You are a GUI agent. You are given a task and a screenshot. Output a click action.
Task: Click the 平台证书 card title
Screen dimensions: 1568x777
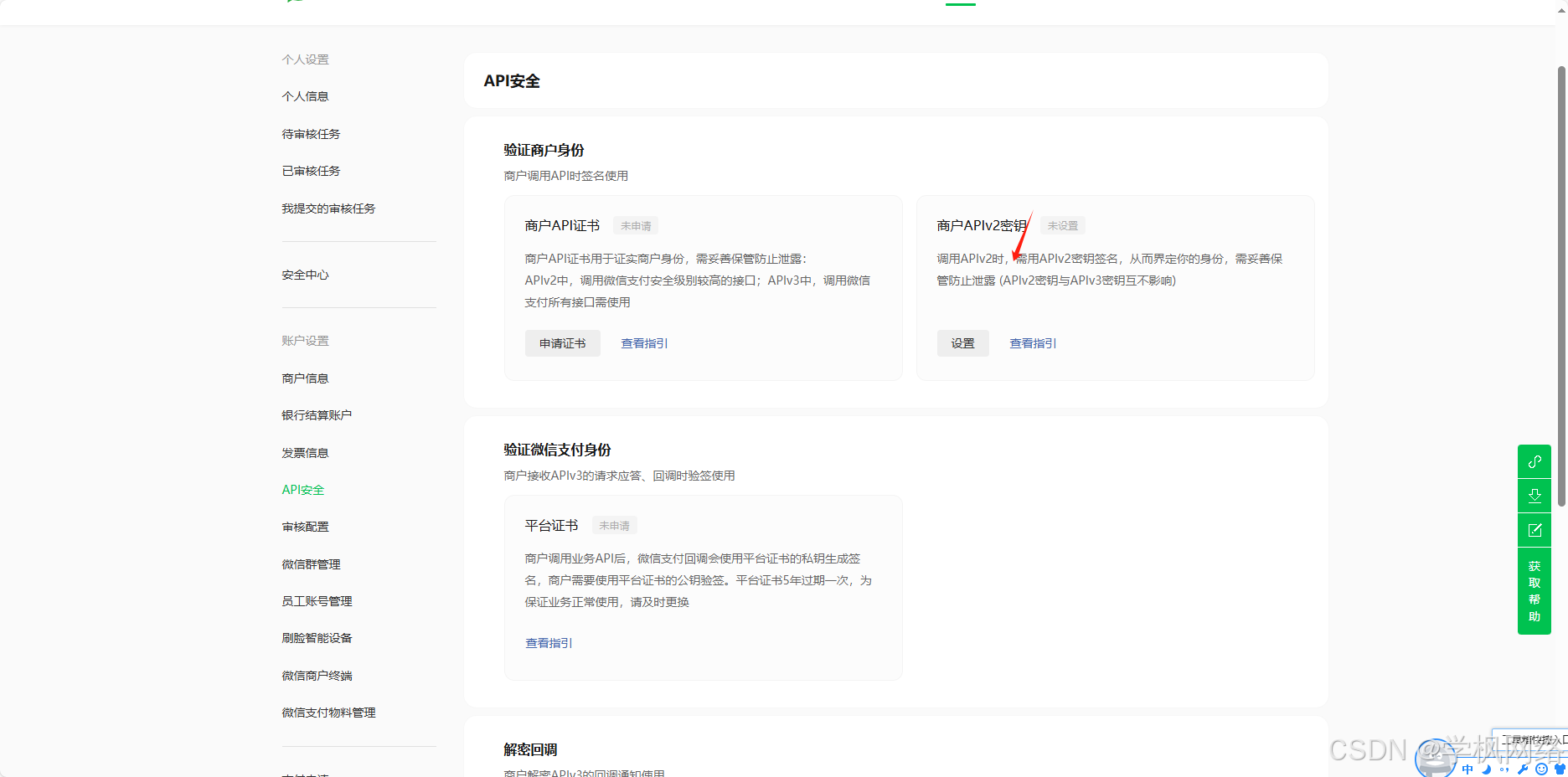point(551,526)
